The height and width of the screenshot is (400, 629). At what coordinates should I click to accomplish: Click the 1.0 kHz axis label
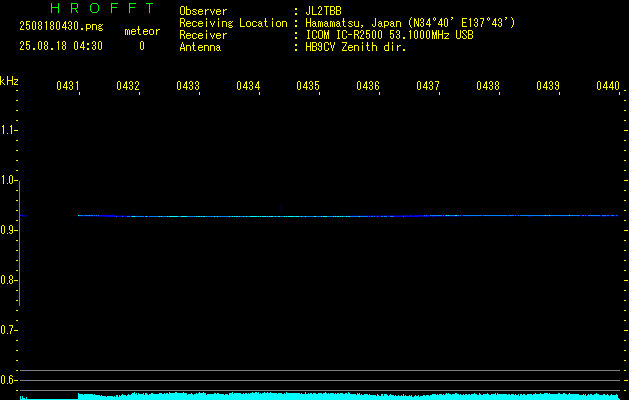(8, 180)
